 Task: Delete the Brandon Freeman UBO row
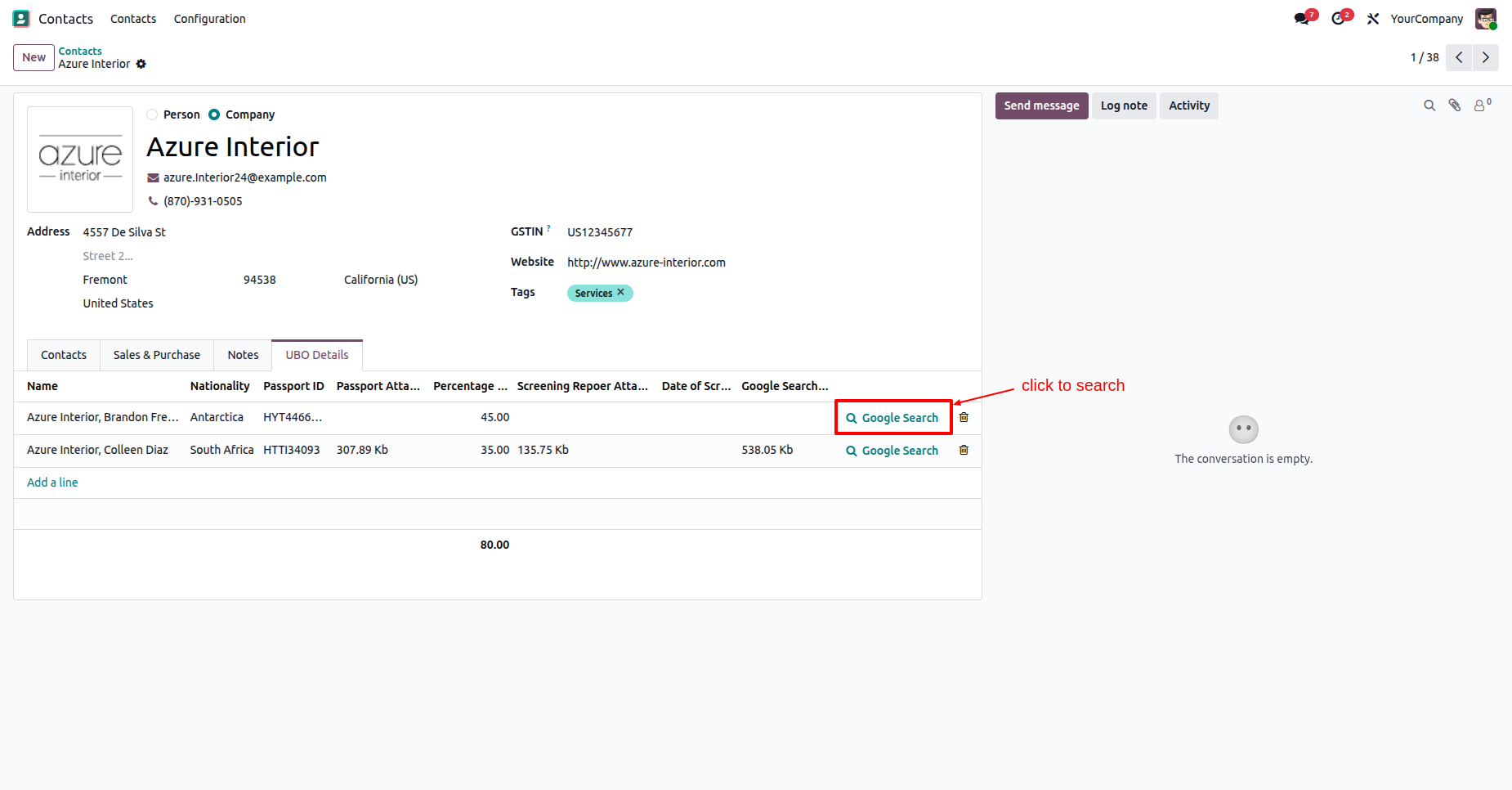point(964,417)
